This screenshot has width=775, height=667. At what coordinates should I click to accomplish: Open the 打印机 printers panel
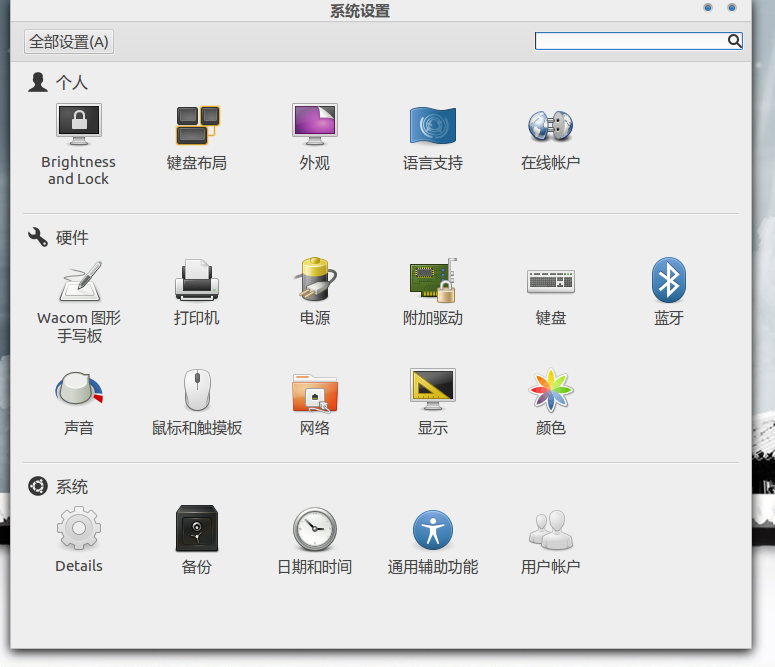(x=197, y=293)
